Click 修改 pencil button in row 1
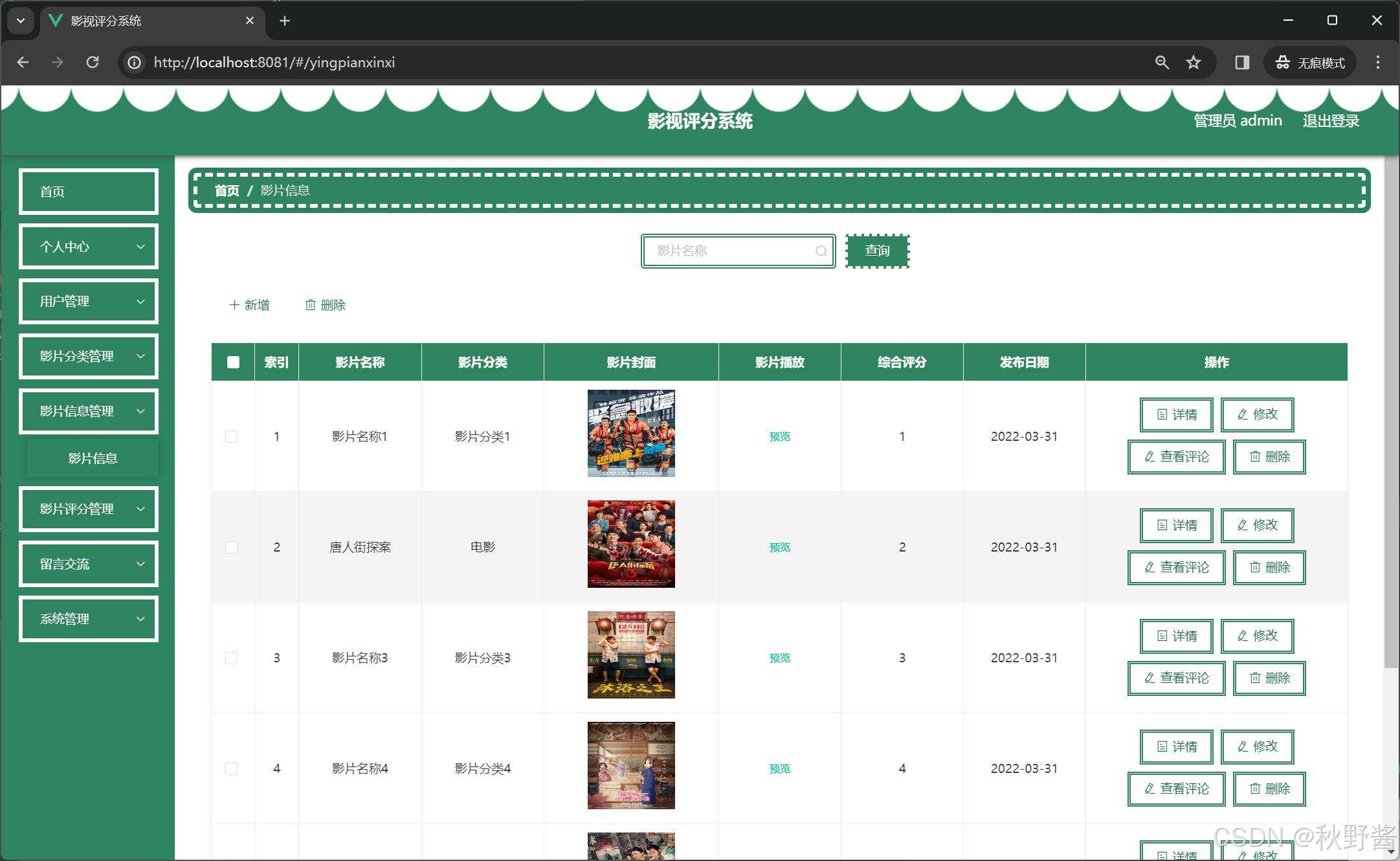This screenshot has width=1400, height=861. (1257, 414)
